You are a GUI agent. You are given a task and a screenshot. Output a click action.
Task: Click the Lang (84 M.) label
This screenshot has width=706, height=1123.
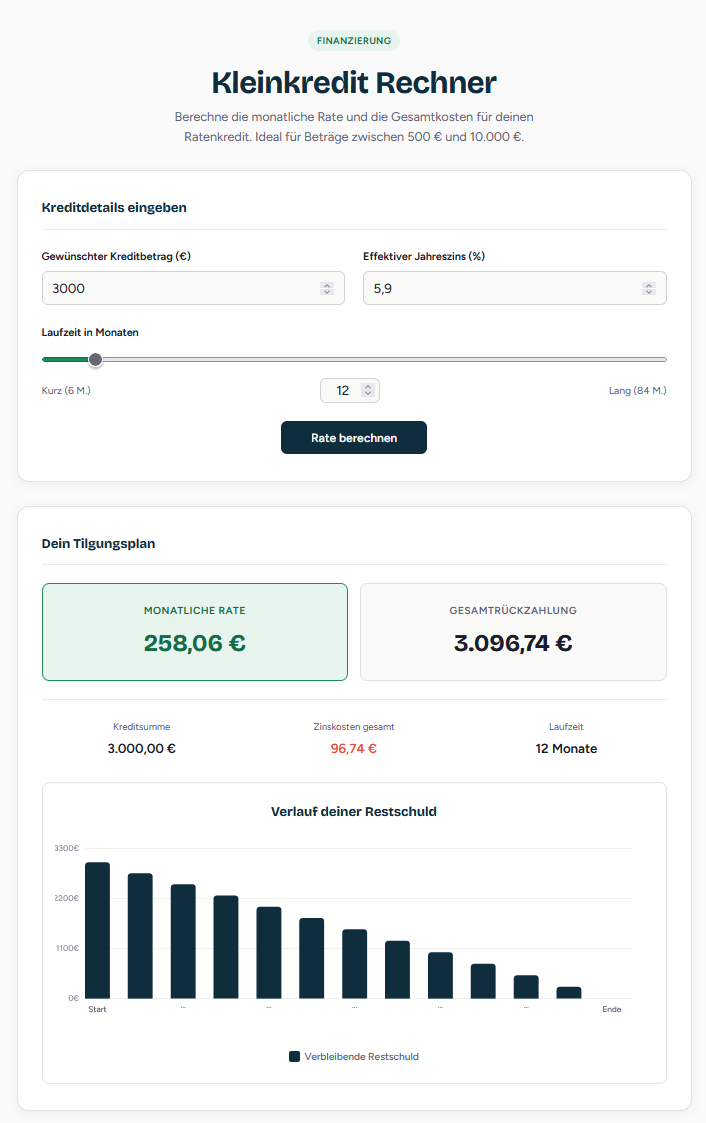tap(637, 390)
